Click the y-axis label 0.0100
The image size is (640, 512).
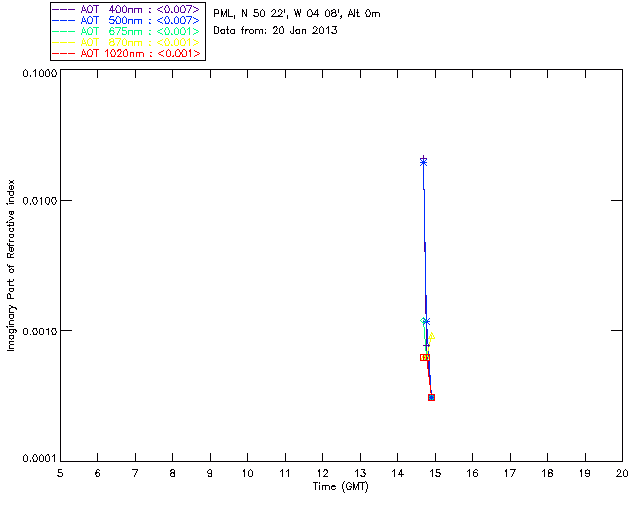click(39, 200)
